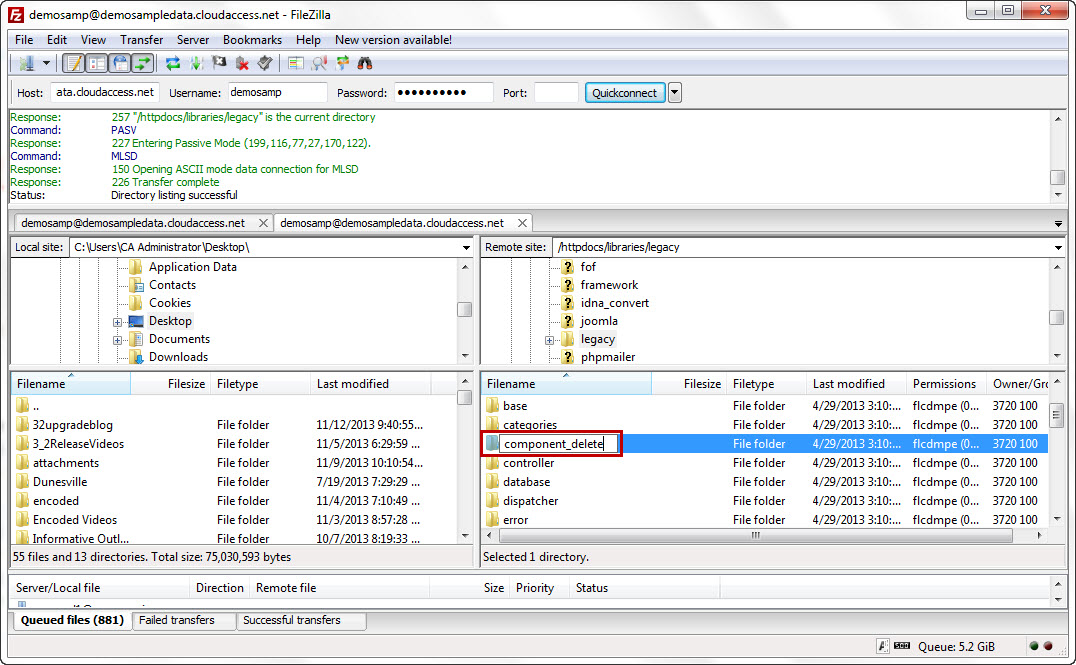Image resolution: width=1076 pixels, height=665 pixels.
Task: Click the Quickconnect button
Action: (x=624, y=93)
